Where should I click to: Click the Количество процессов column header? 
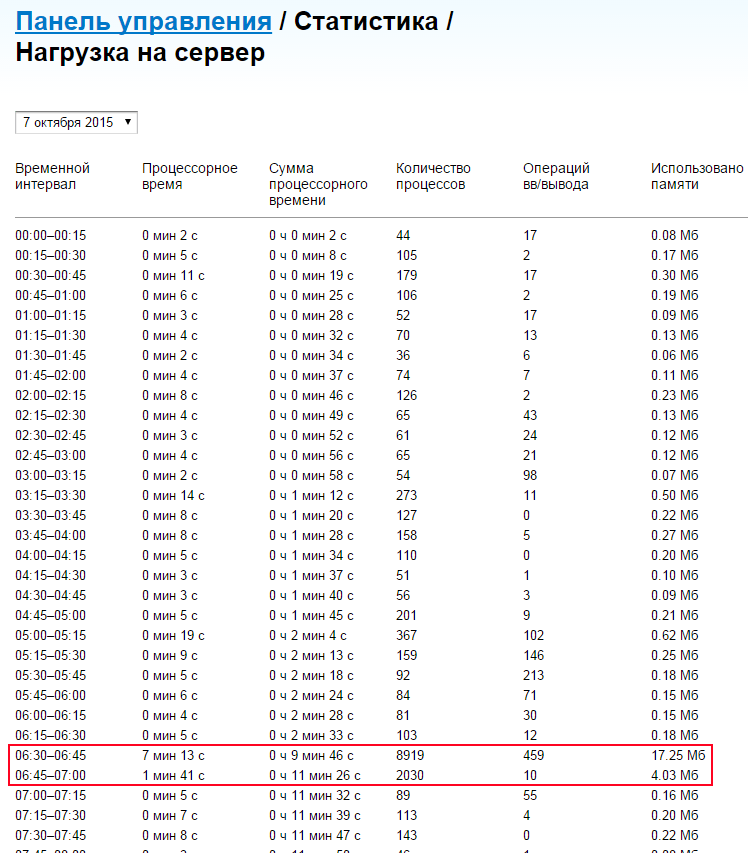pyautogui.click(x=433, y=176)
